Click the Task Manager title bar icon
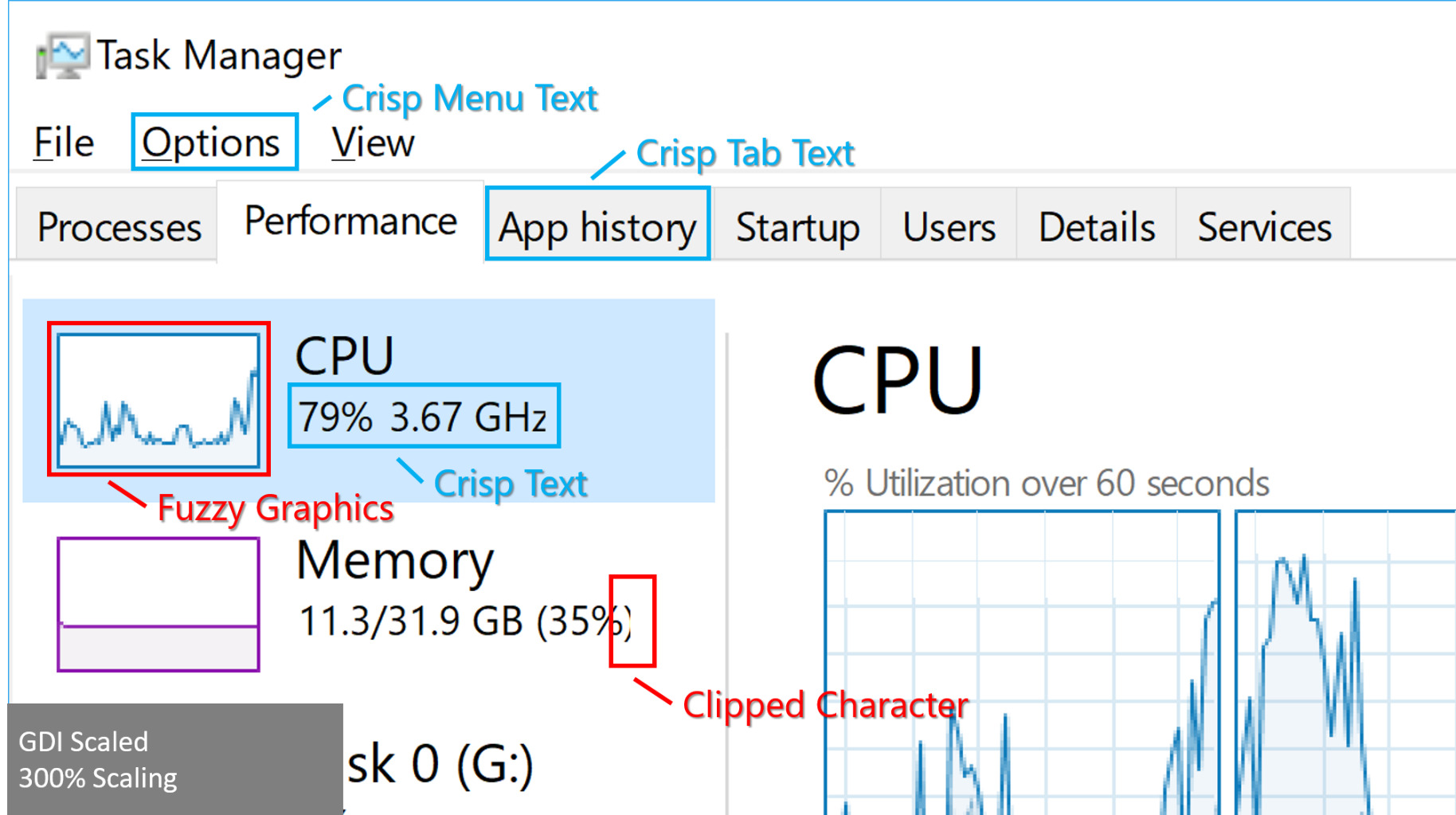 click(62, 56)
